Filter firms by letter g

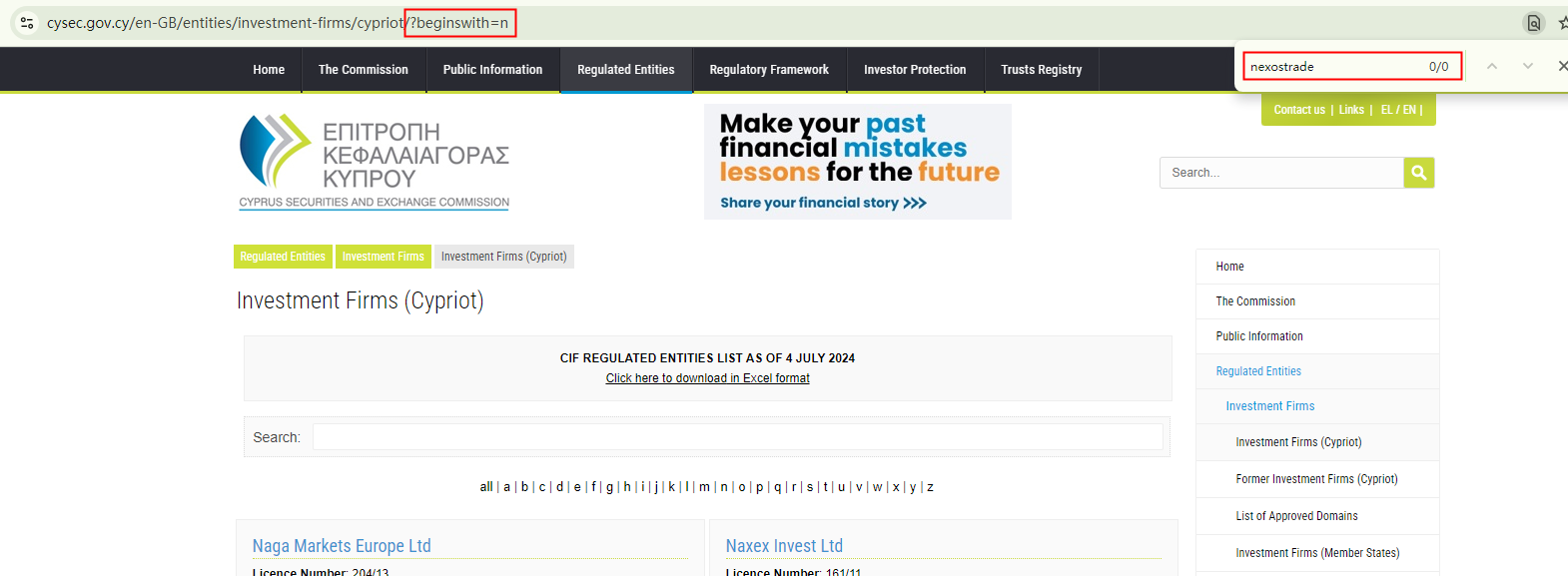[609, 487]
